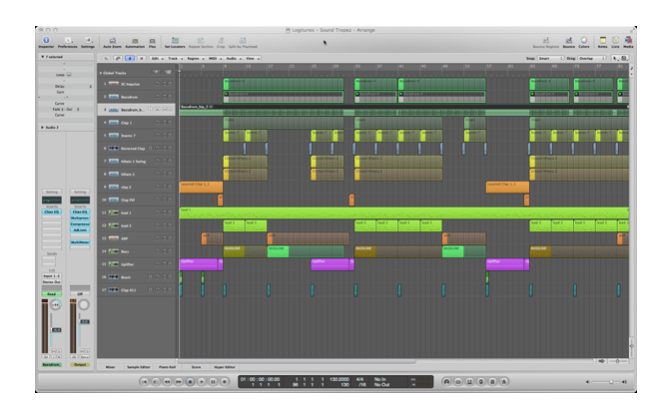Click the master volume slider in transport bar
Image resolution: width=665 pixels, height=418 pixels.
605,382
